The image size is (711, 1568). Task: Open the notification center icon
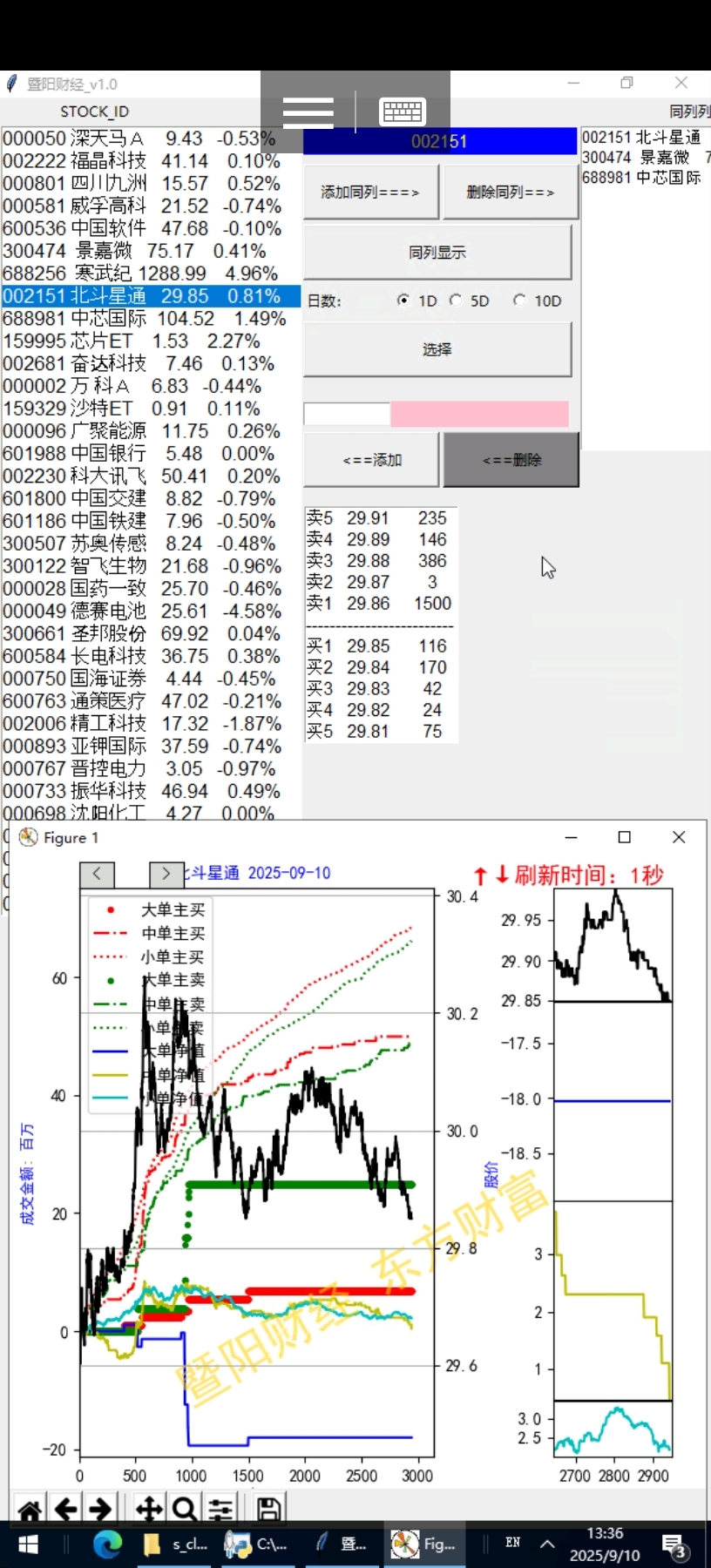674,1545
